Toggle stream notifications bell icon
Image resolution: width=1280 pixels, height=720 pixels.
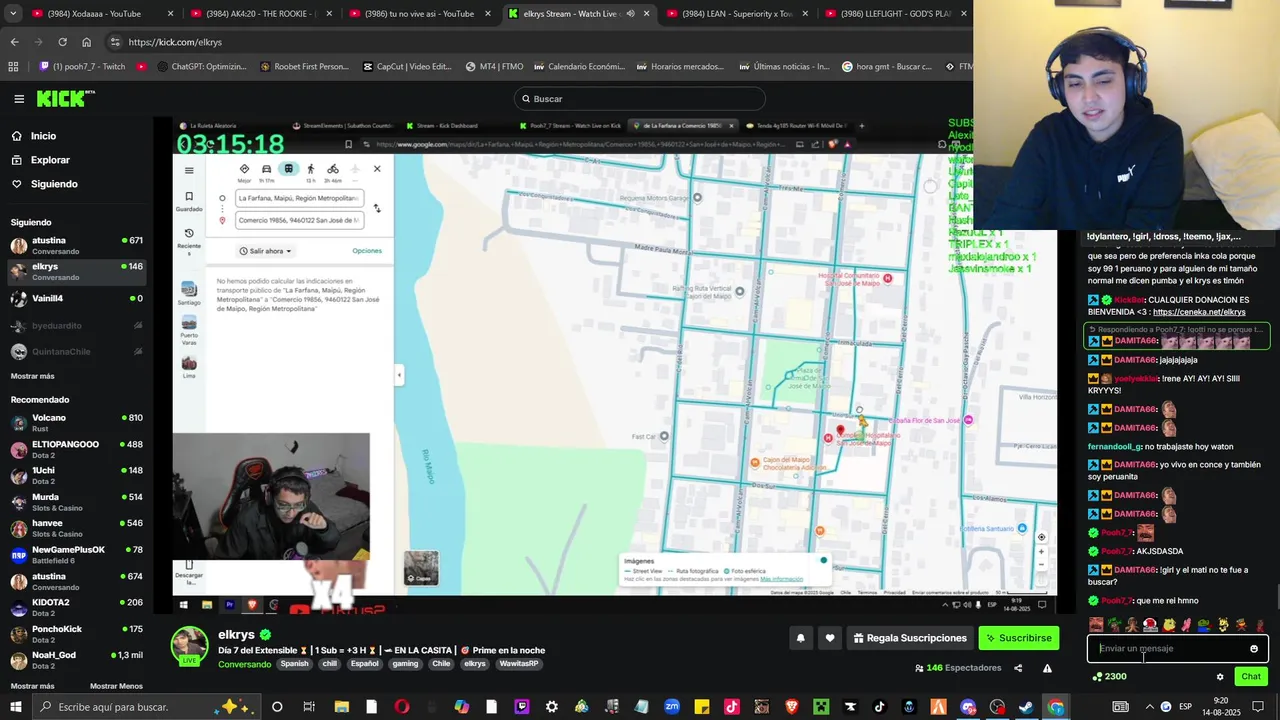point(800,638)
